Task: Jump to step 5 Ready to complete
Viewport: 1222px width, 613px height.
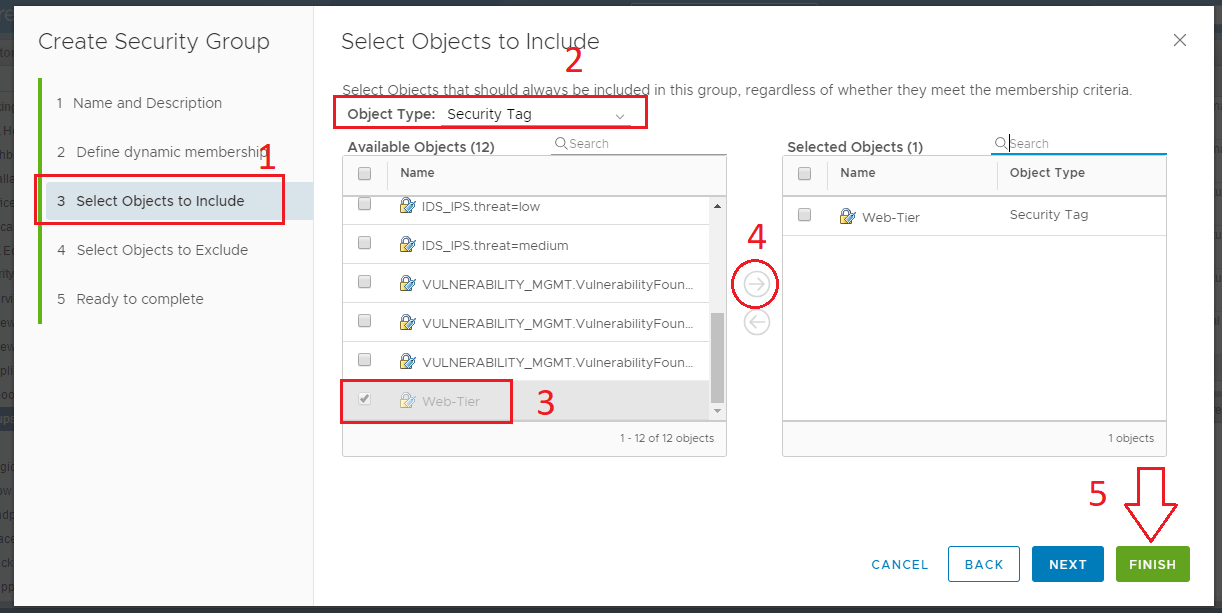Action: click(x=140, y=299)
